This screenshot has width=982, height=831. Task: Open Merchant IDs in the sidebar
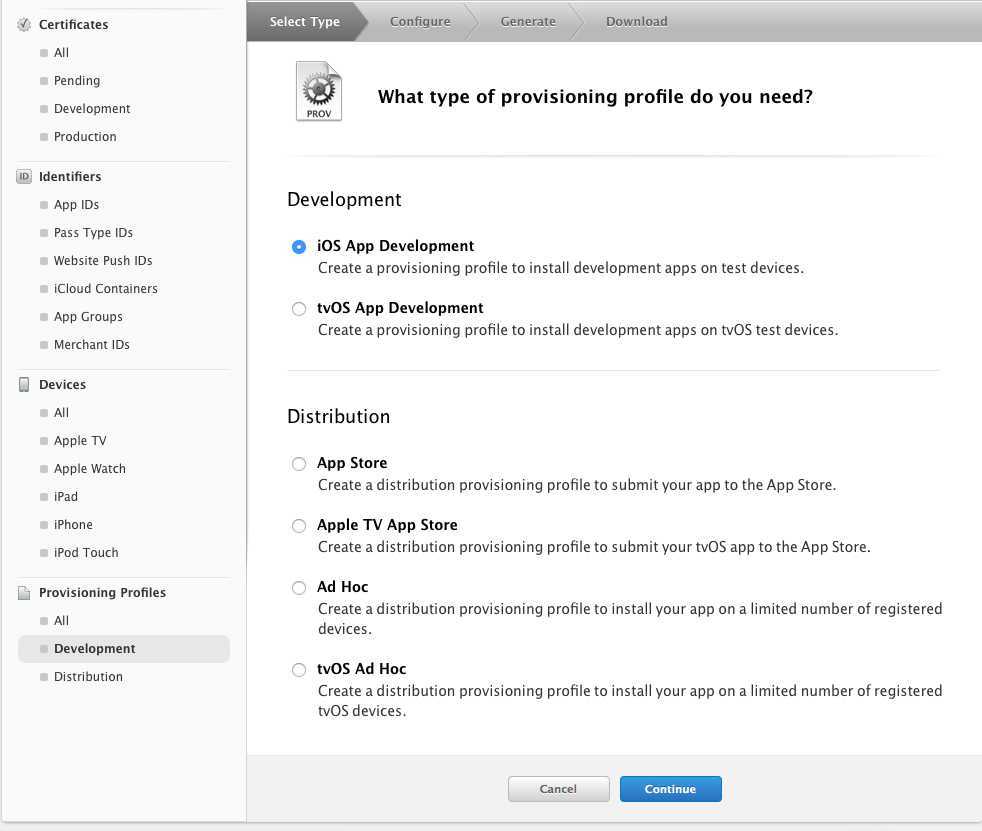point(91,345)
